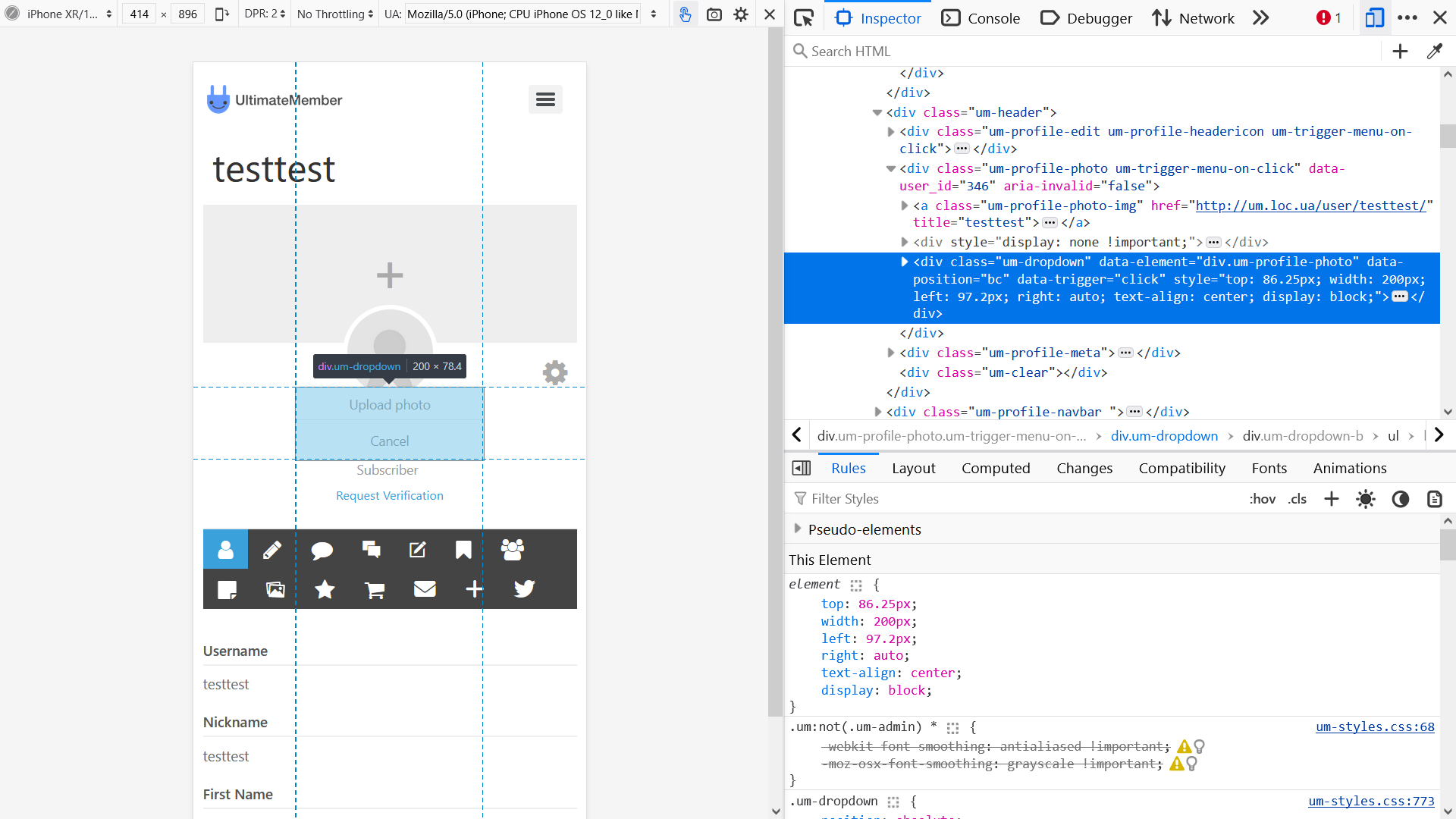Open the comments speech bubble tab
This screenshot has width=1456, height=819.
tap(322, 551)
